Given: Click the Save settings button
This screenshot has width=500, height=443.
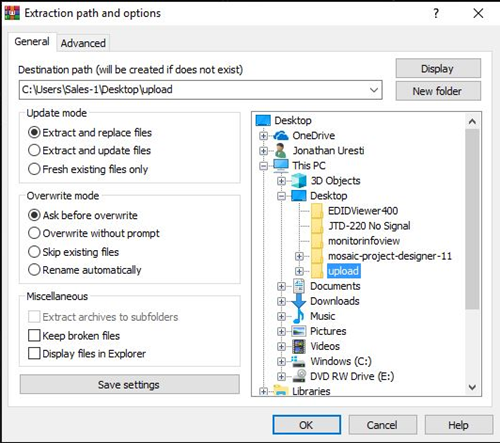Looking at the screenshot, I should pos(129,385).
